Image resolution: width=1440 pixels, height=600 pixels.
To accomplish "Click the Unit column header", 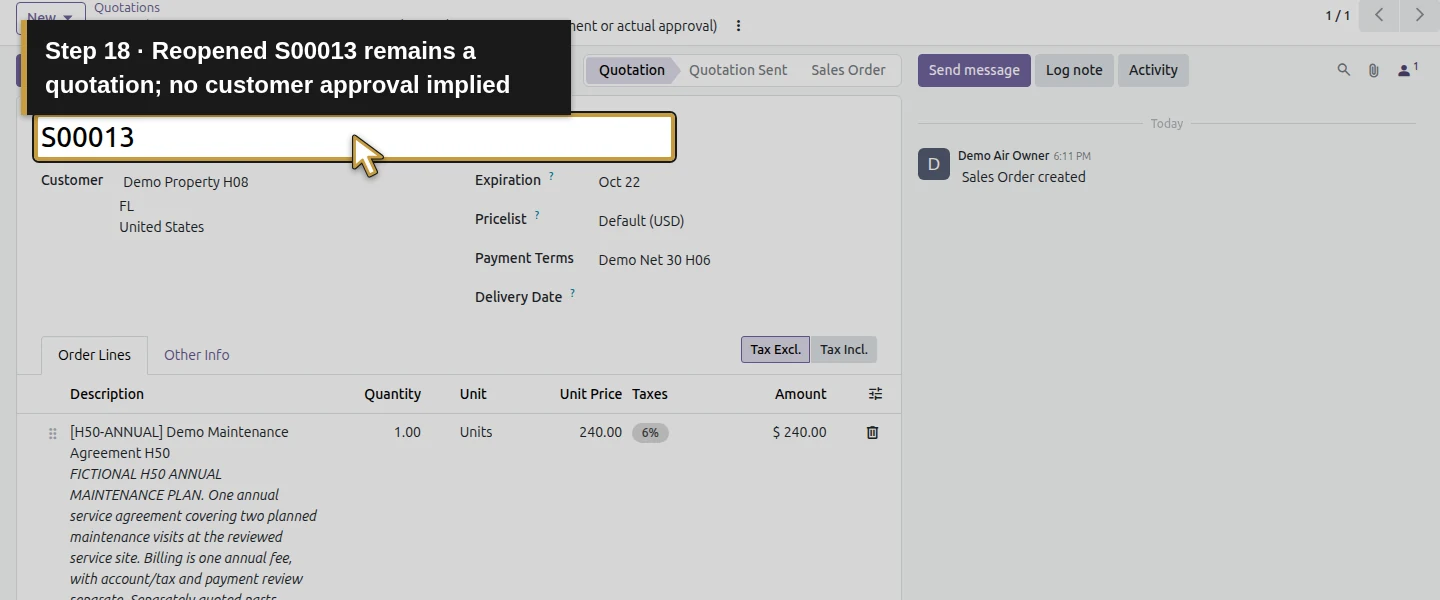I will pyautogui.click(x=473, y=394).
